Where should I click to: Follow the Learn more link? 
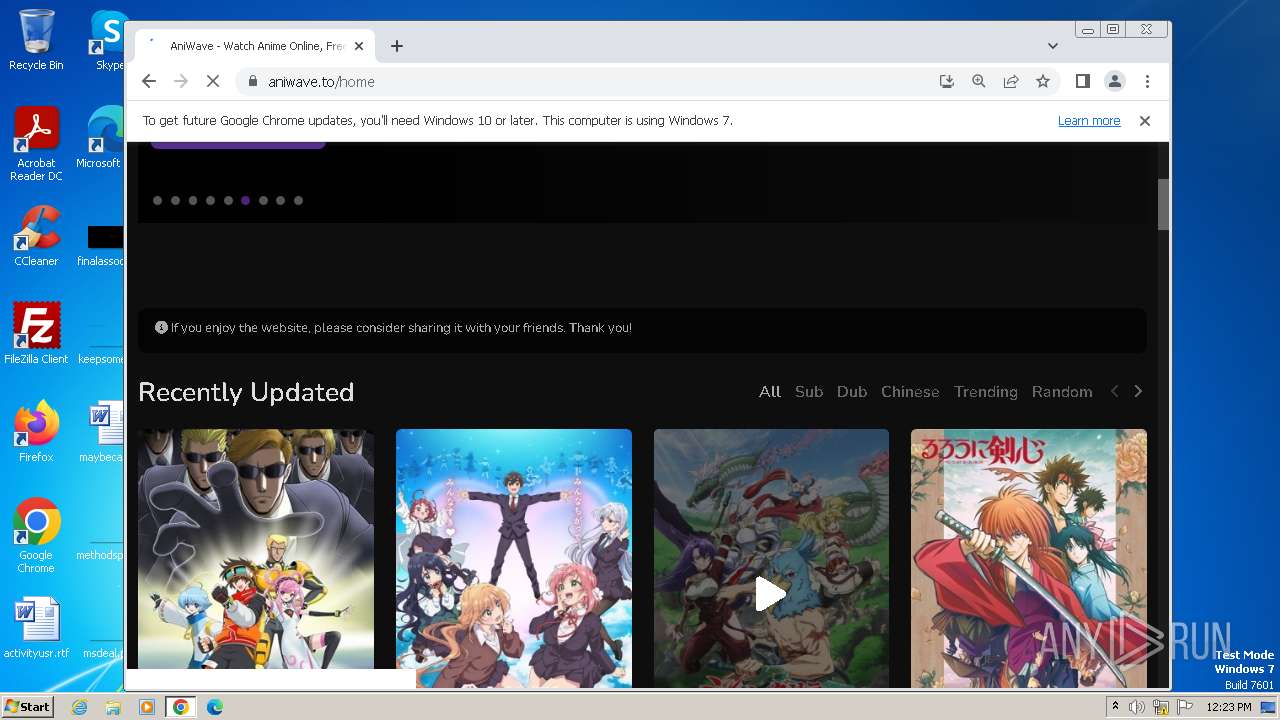click(x=1089, y=121)
